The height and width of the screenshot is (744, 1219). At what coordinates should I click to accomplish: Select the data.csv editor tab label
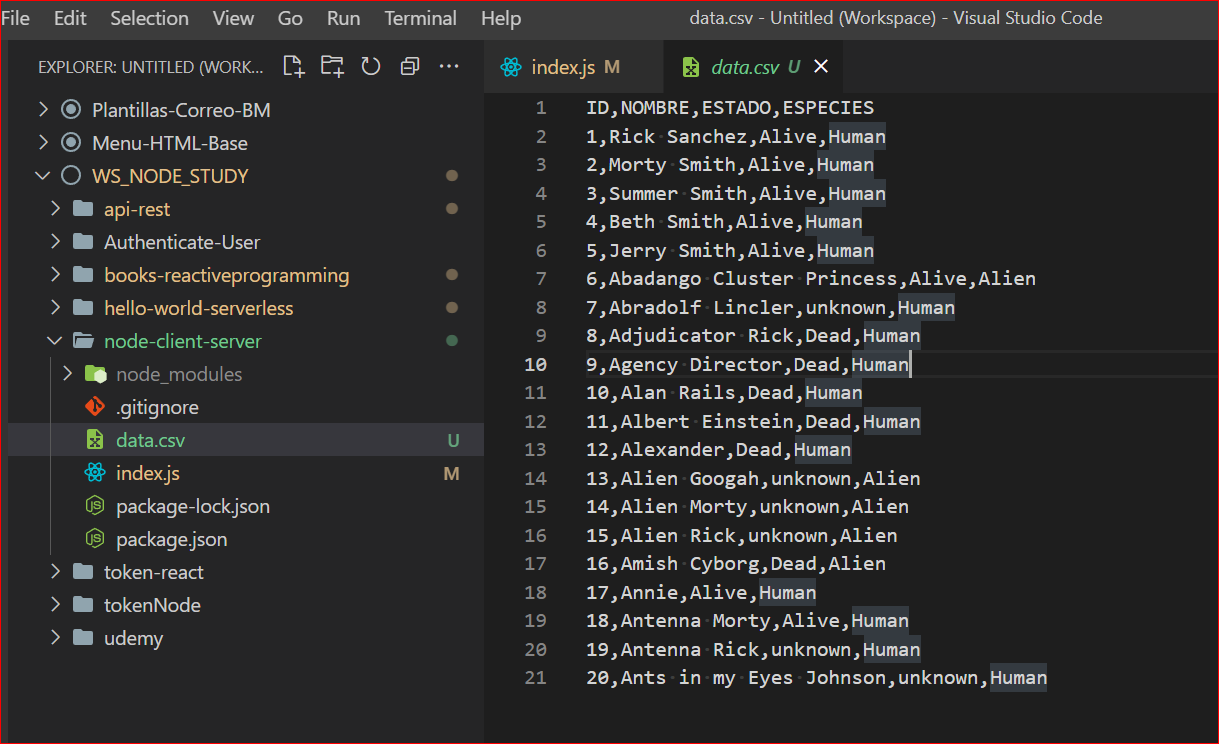[745, 67]
